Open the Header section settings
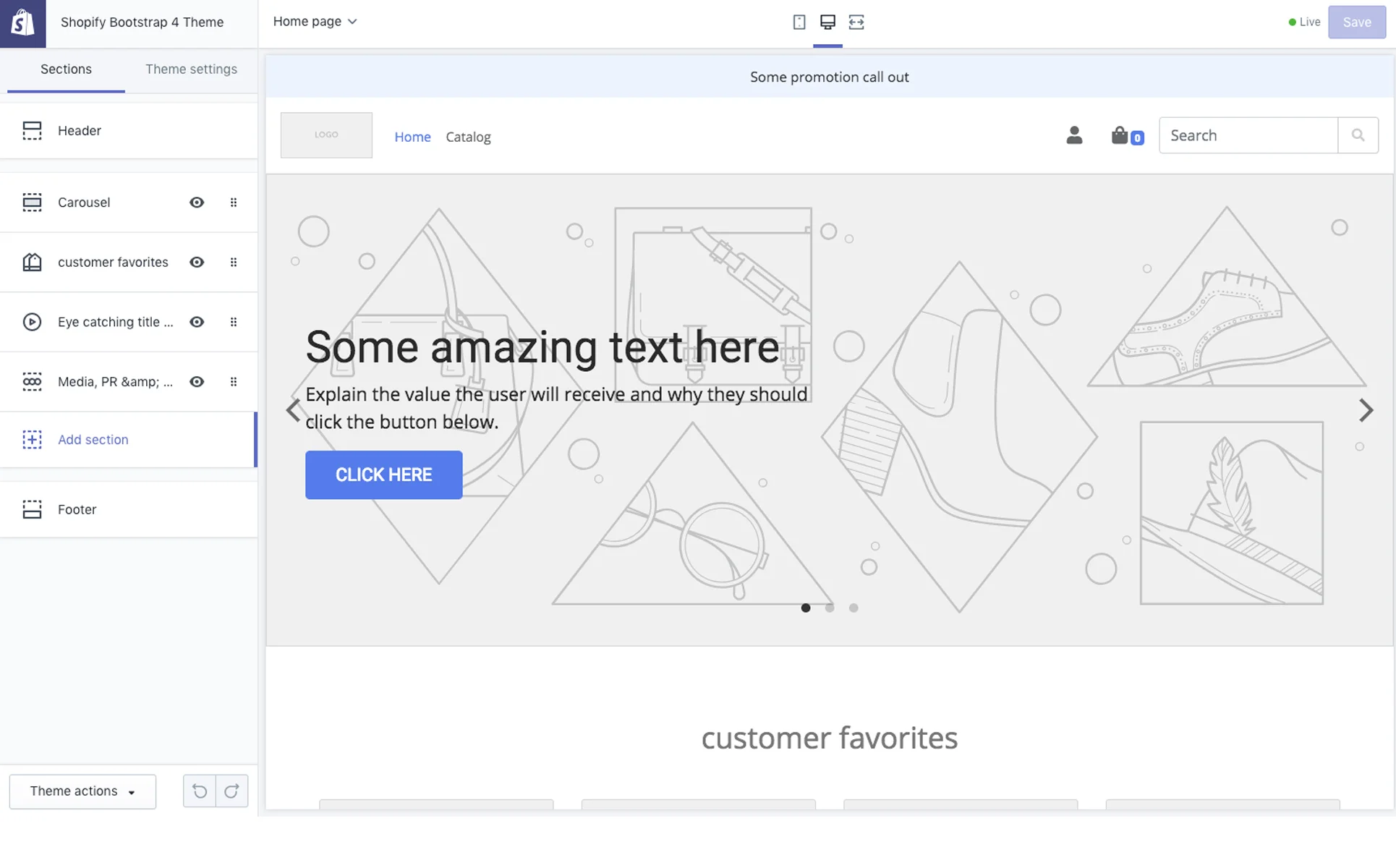The image size is (1396, 868). 129,131
